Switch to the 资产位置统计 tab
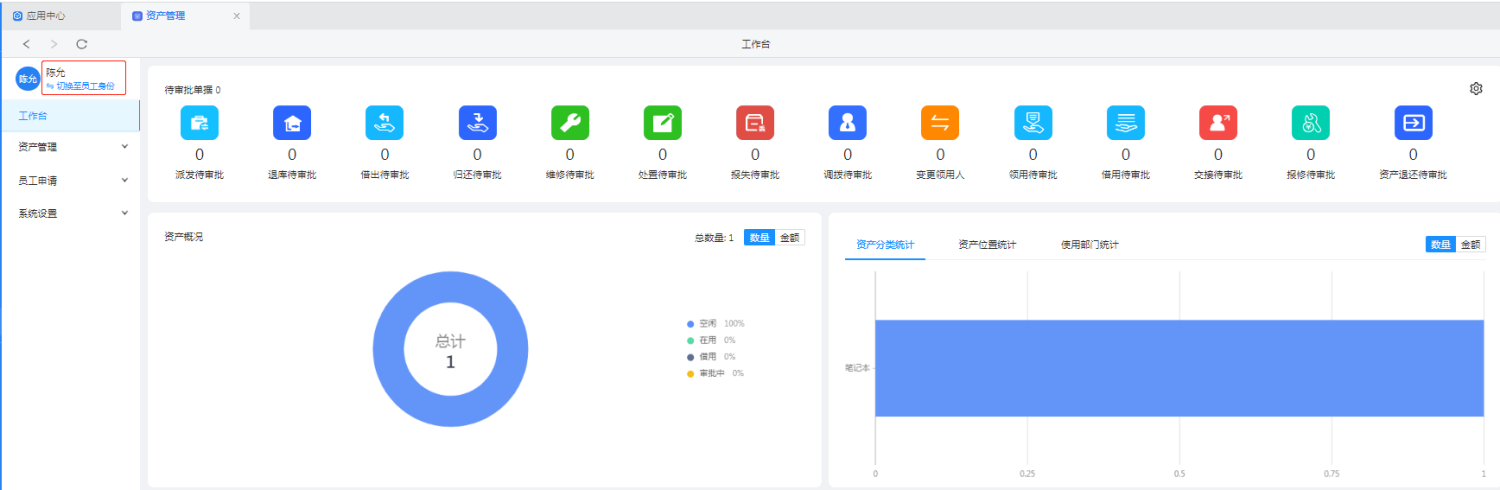1500x490 pixels. [986, 245]
